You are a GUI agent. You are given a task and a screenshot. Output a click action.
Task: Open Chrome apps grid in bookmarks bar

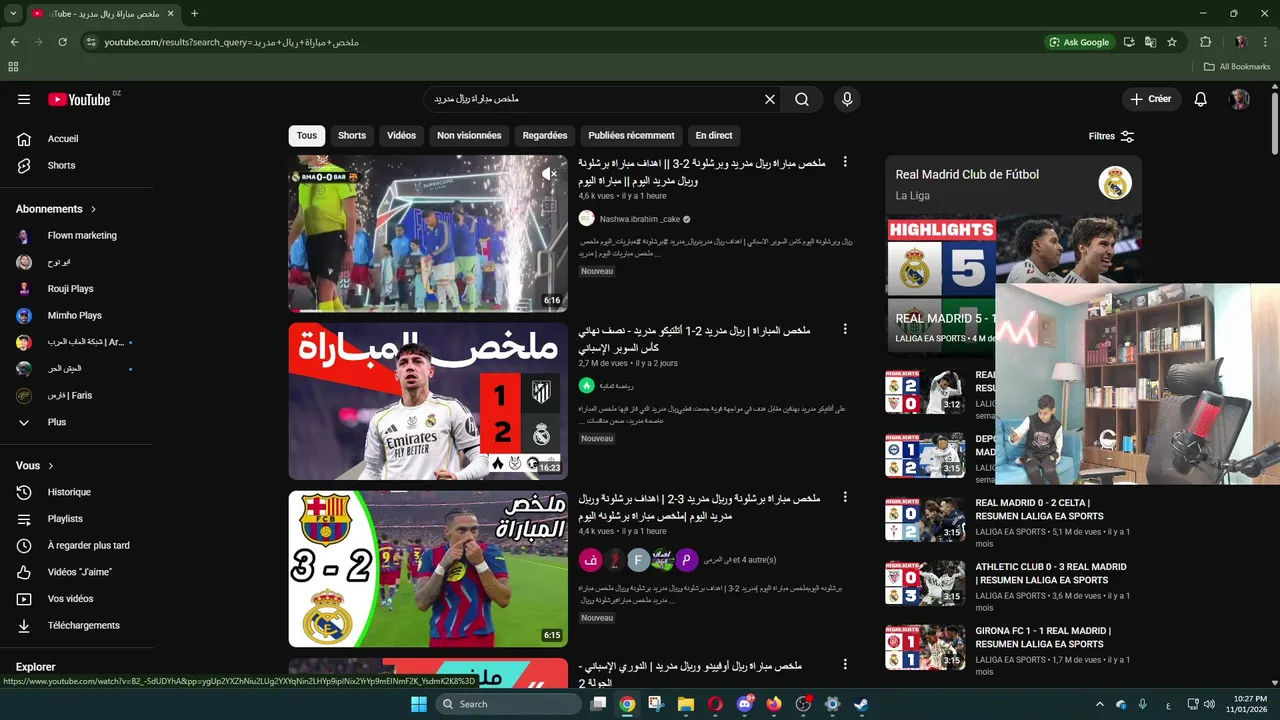coord(13,67)
